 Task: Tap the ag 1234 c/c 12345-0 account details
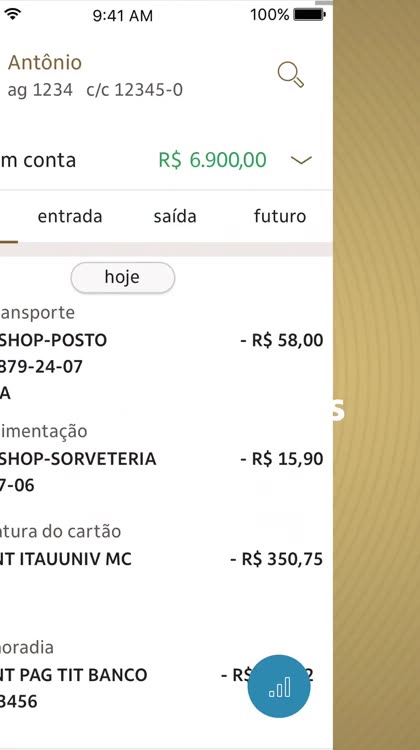pyautogui.click(x=95, y=90)
